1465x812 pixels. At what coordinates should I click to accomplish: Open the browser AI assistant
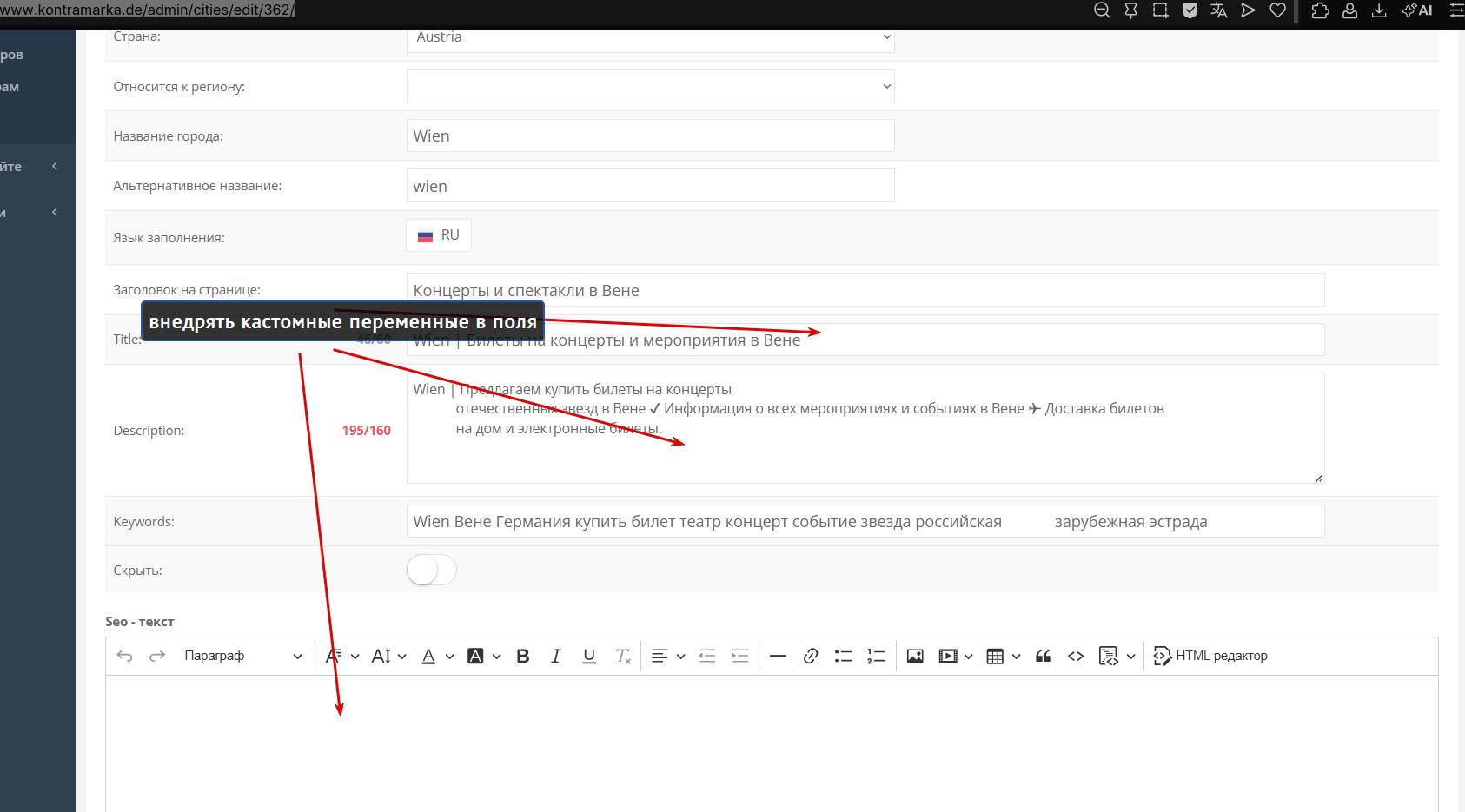(x=1417, y=10)
